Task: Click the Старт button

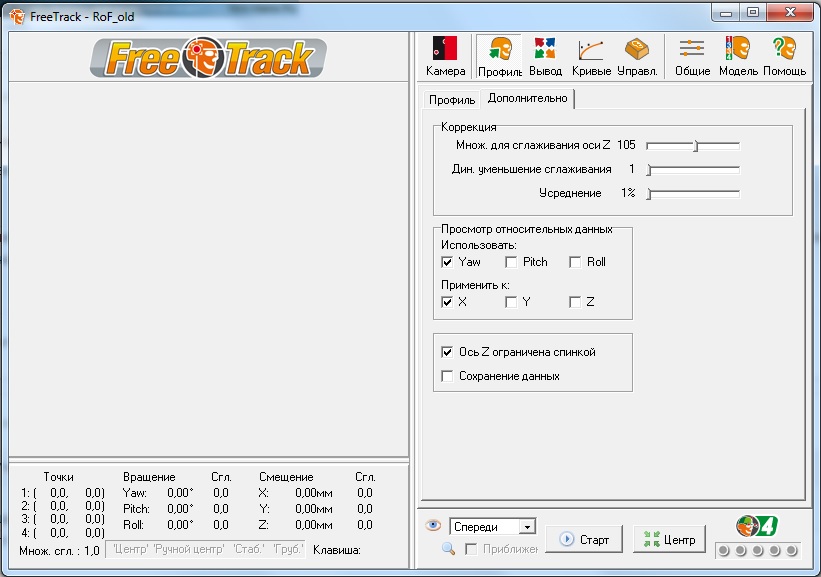Action: pyautogui.click(x=584, y=539)
